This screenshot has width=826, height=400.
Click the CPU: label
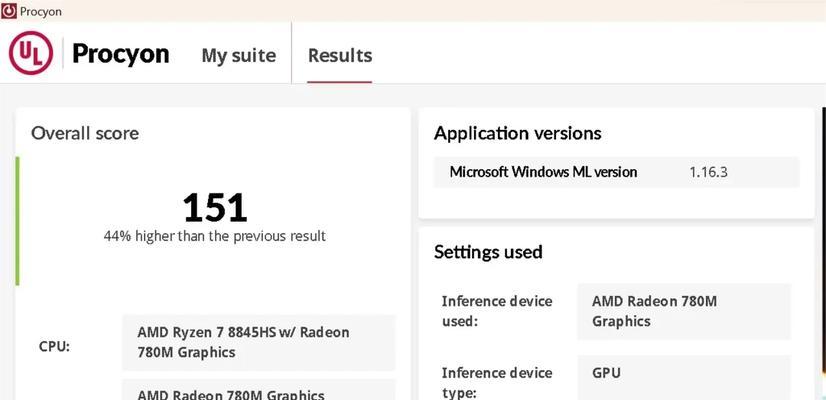(54, 347)
